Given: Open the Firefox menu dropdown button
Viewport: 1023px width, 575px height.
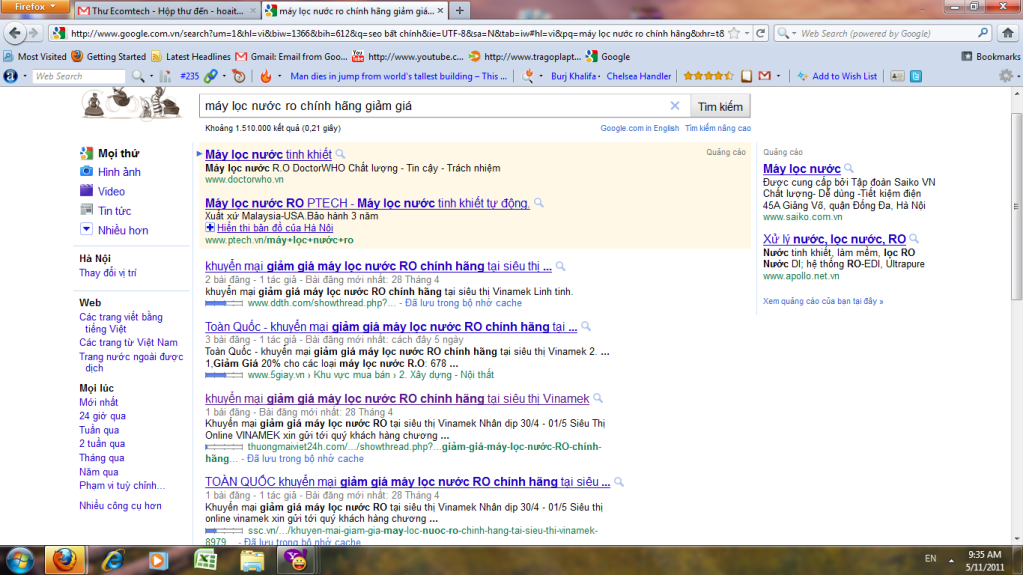Looking at the screenshot, I should [35, 7].
